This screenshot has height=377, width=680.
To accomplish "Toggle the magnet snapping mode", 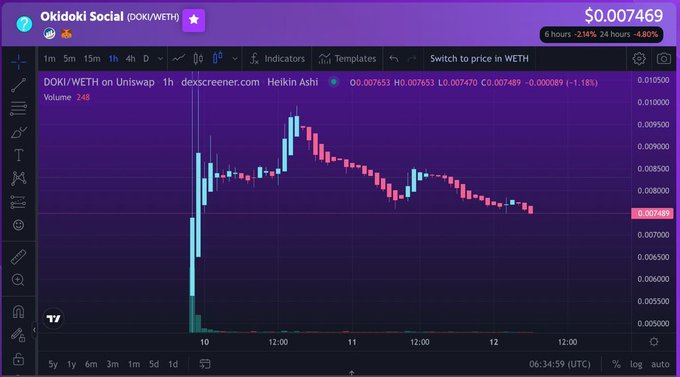I will tap(18, 311).
